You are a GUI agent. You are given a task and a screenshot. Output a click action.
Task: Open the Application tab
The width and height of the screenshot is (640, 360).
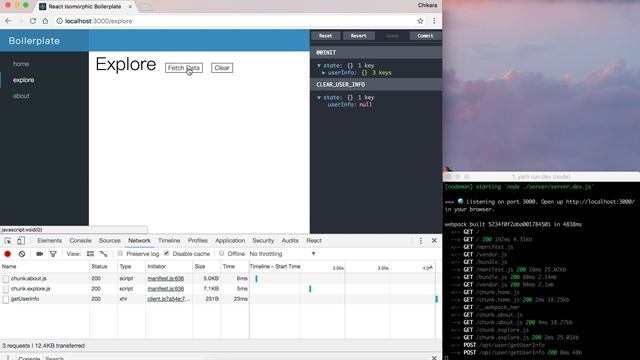(230, 241)
